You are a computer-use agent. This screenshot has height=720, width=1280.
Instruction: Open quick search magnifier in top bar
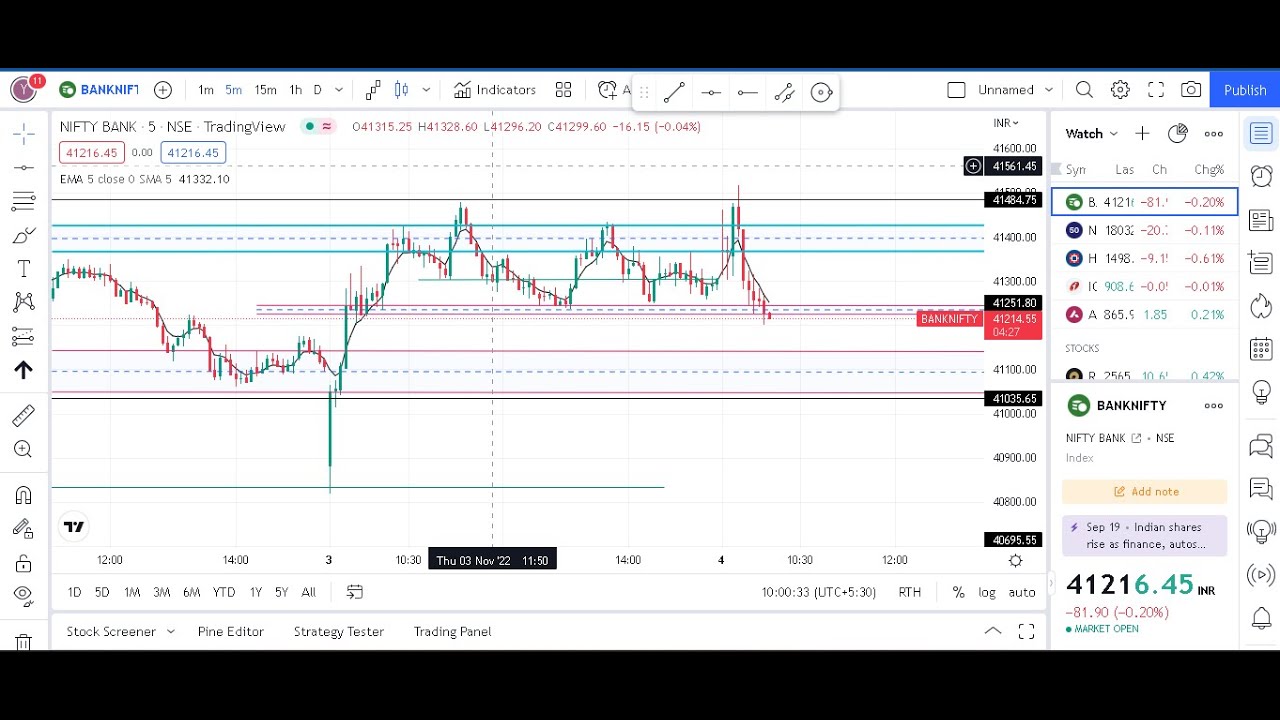(1084, 90)
